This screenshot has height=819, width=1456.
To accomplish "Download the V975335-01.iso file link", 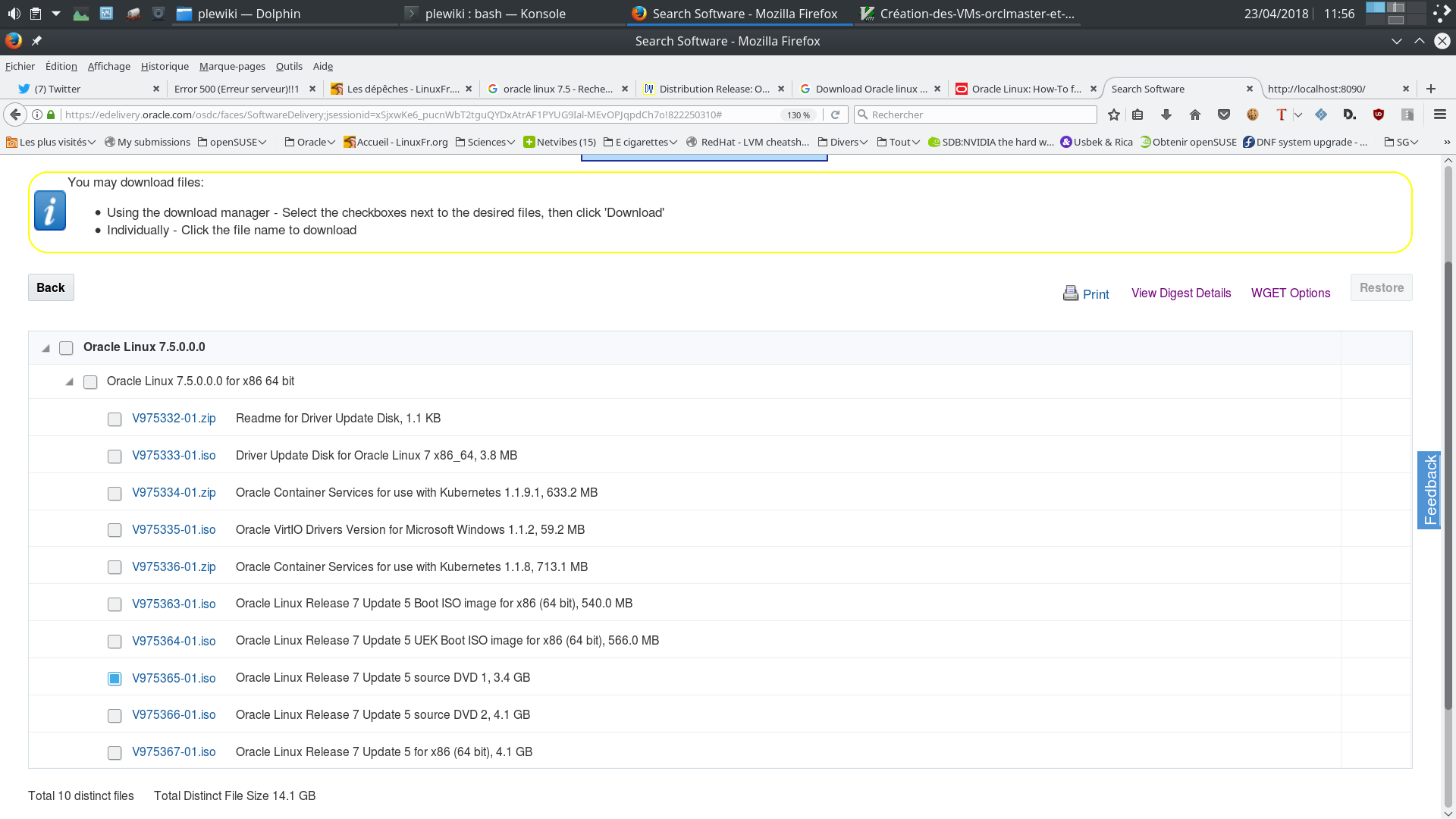I will [x=174, y=529].
